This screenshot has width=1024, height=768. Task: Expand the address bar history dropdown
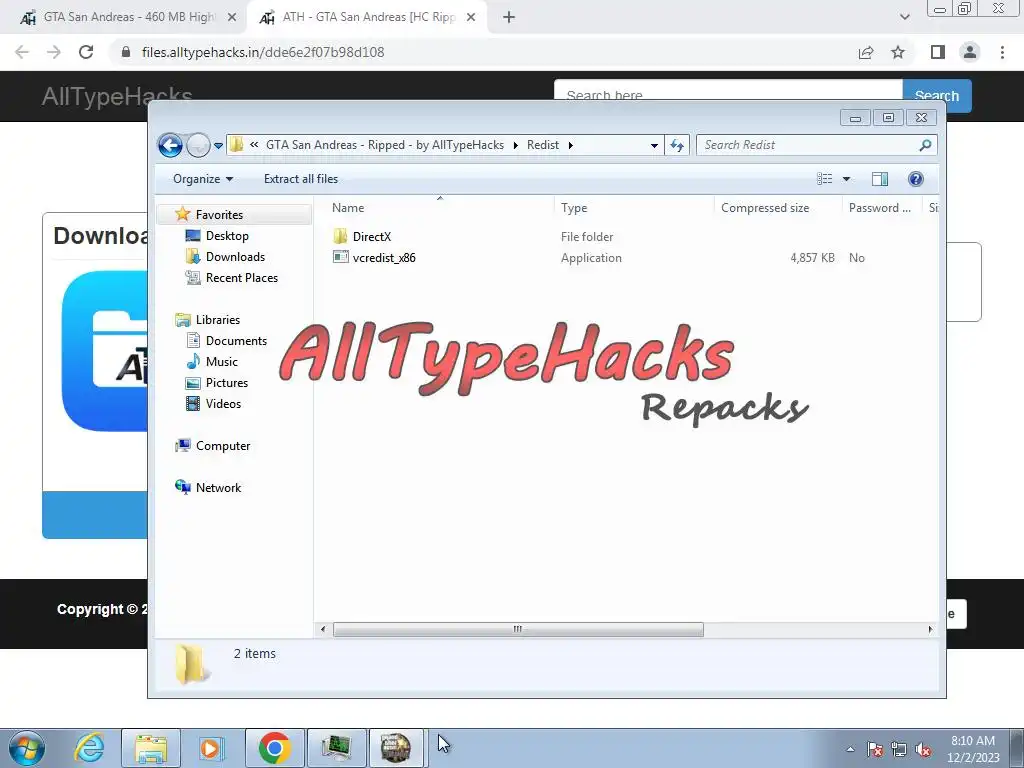[x=654, y=146]
